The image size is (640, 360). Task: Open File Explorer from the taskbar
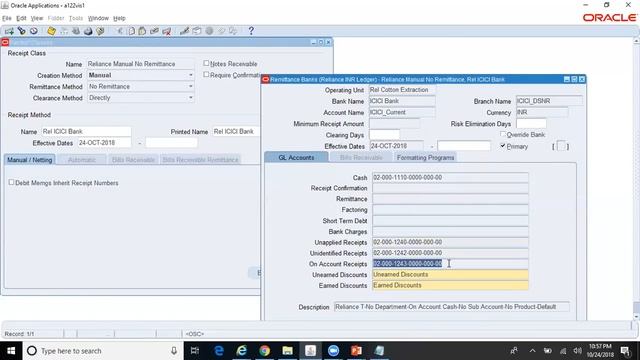[x=287, y=351]
